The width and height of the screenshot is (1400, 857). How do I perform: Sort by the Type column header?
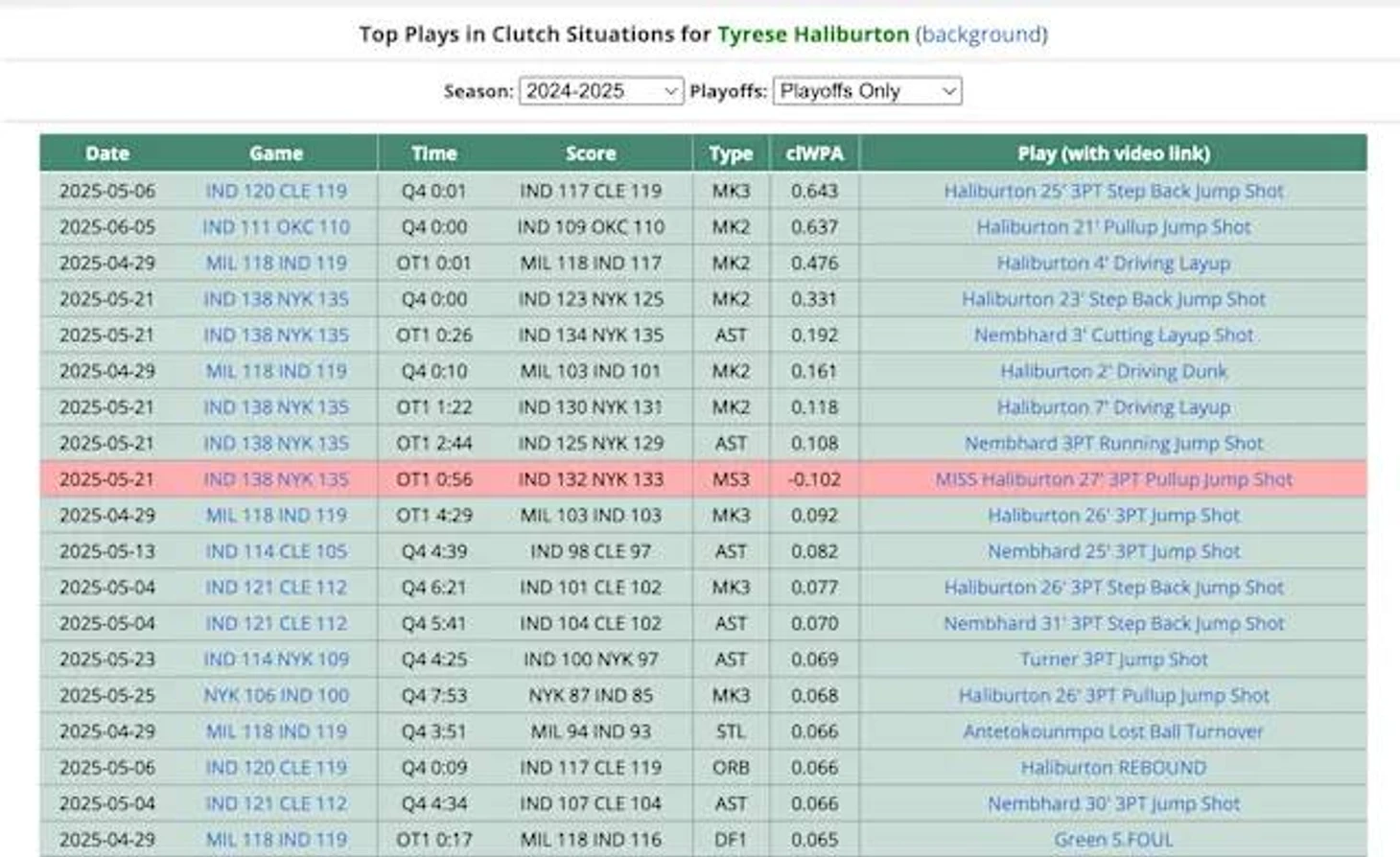tap(731, 153)
